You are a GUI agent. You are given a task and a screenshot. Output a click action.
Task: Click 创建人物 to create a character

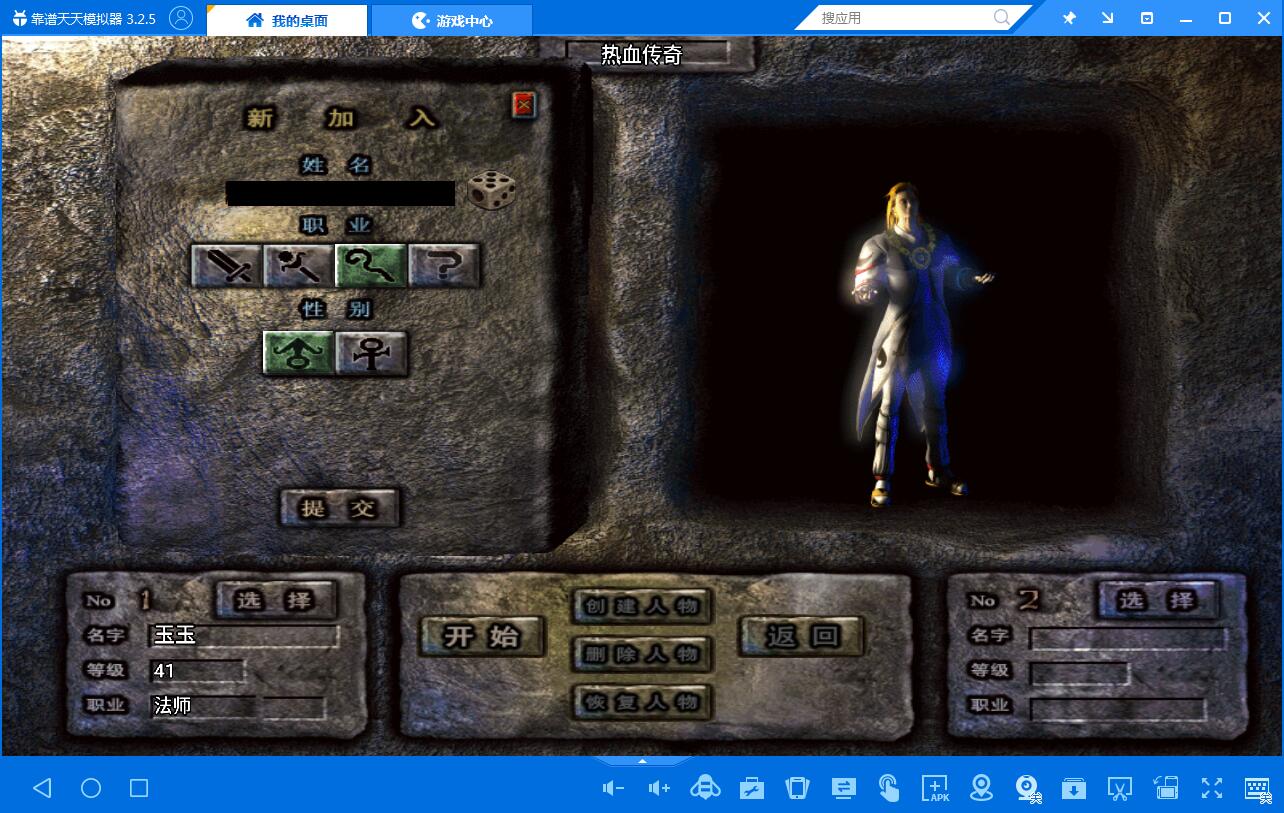coord(642,606)
